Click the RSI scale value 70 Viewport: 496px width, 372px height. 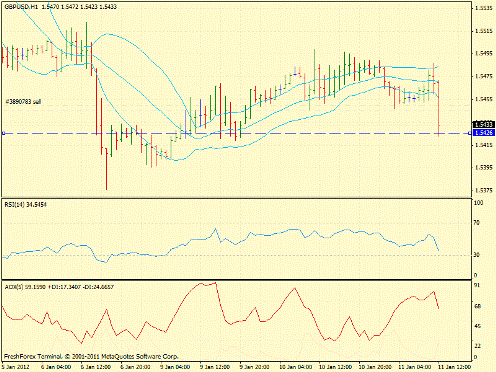pyautogui.click(x=477, y=222)
